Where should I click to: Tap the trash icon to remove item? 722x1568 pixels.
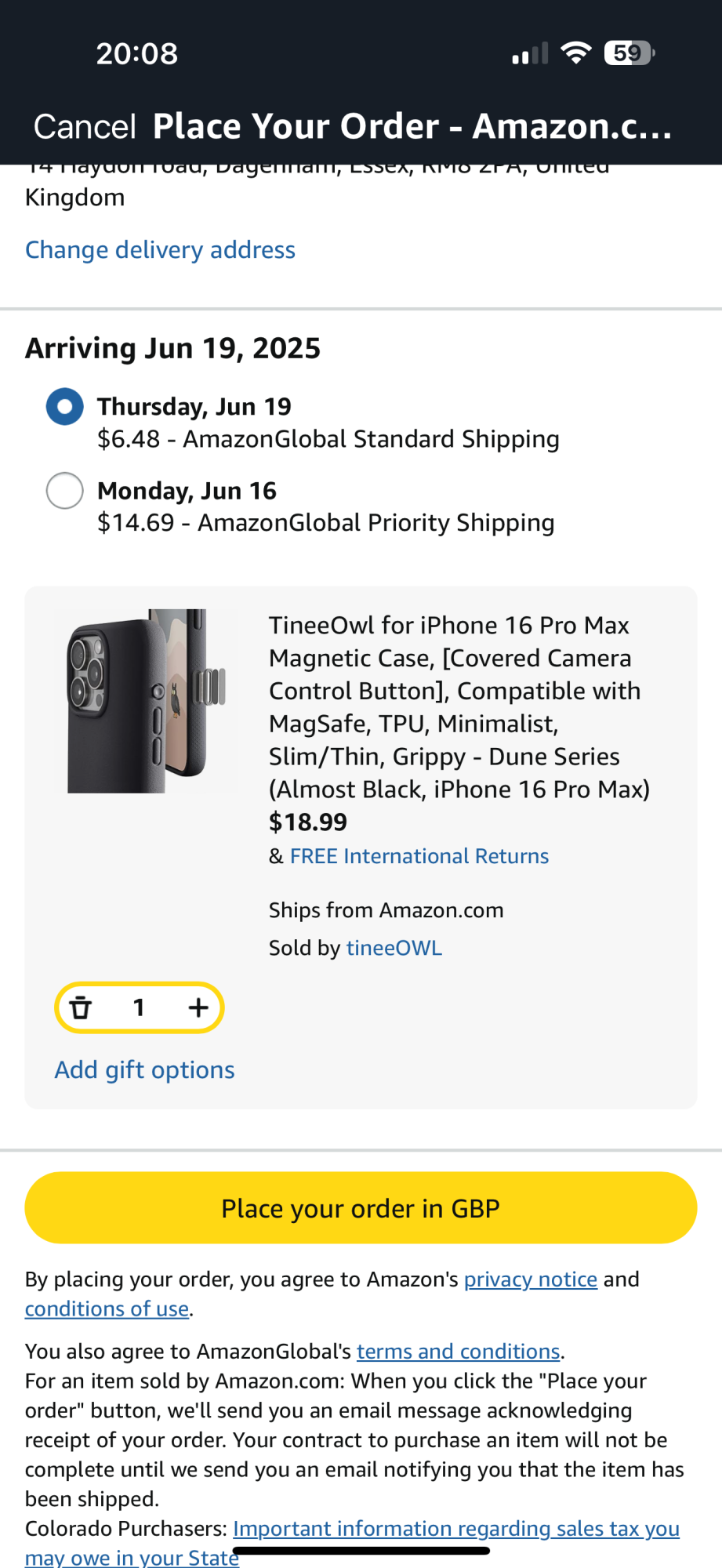pos(81,1007)
